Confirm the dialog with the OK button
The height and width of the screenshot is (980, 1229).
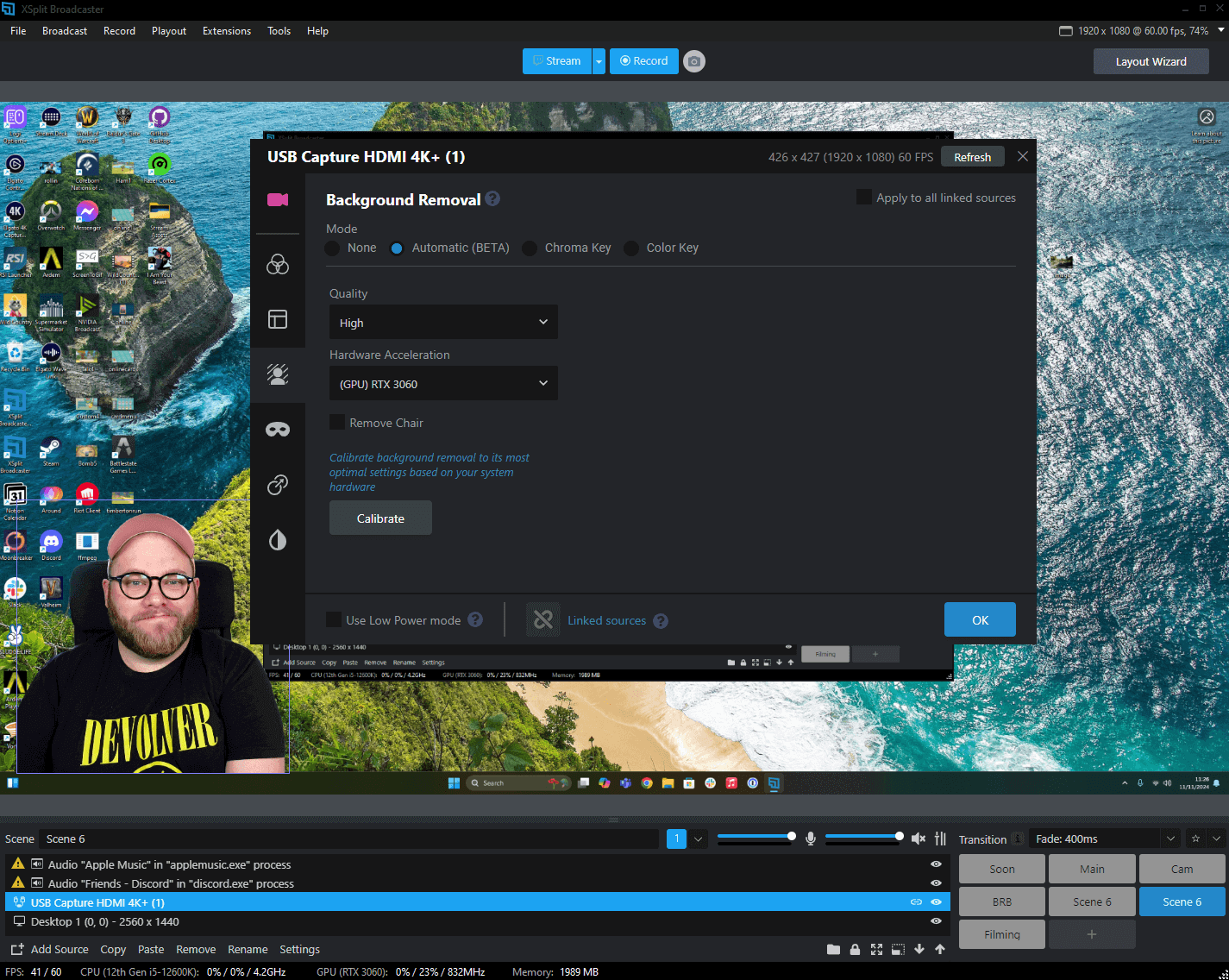[980, 619]
